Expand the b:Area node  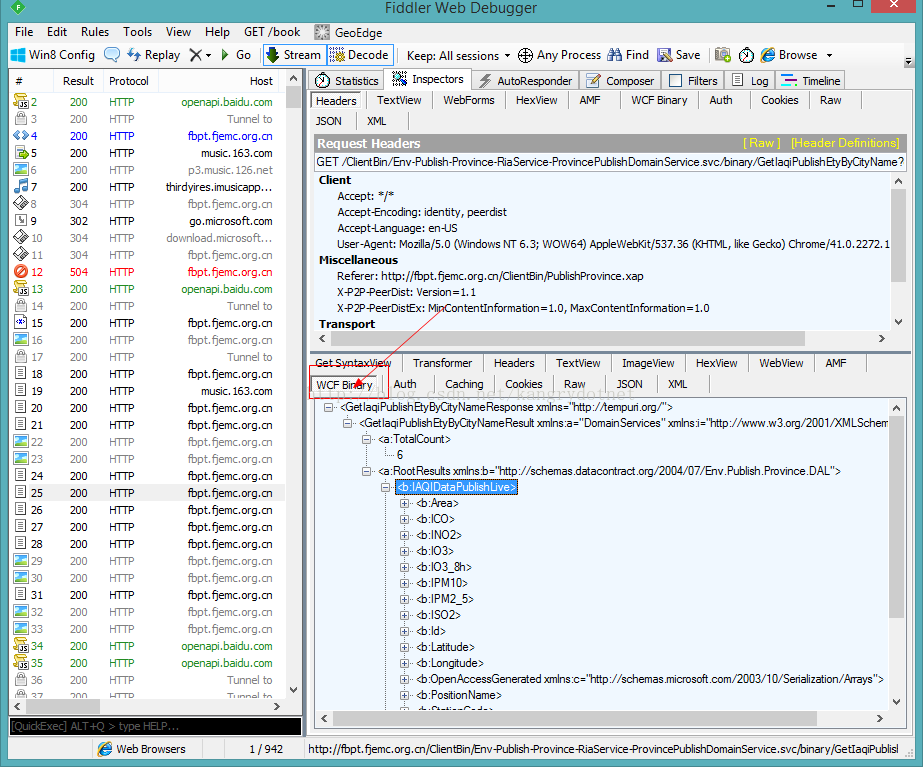[404, 503]
